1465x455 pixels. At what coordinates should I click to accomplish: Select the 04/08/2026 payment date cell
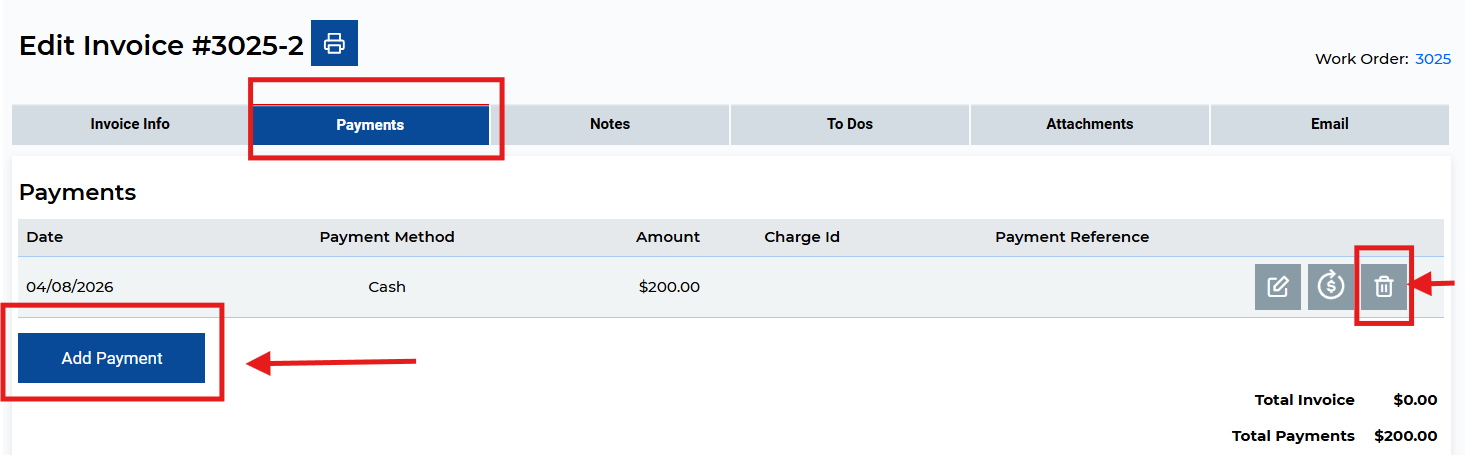click(x=70, y=287)
